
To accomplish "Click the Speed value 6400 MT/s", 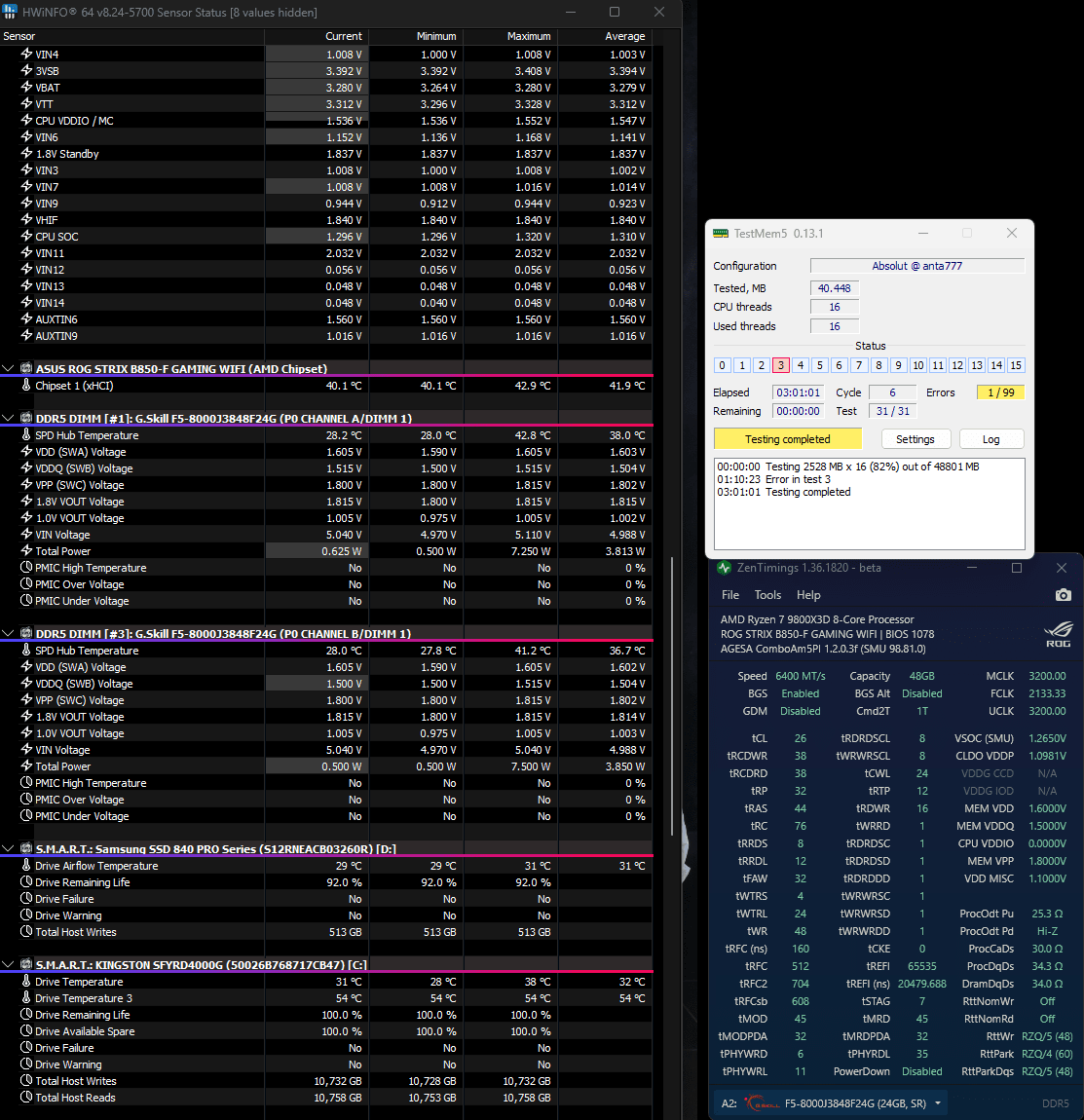I will (x=800, y=676).
